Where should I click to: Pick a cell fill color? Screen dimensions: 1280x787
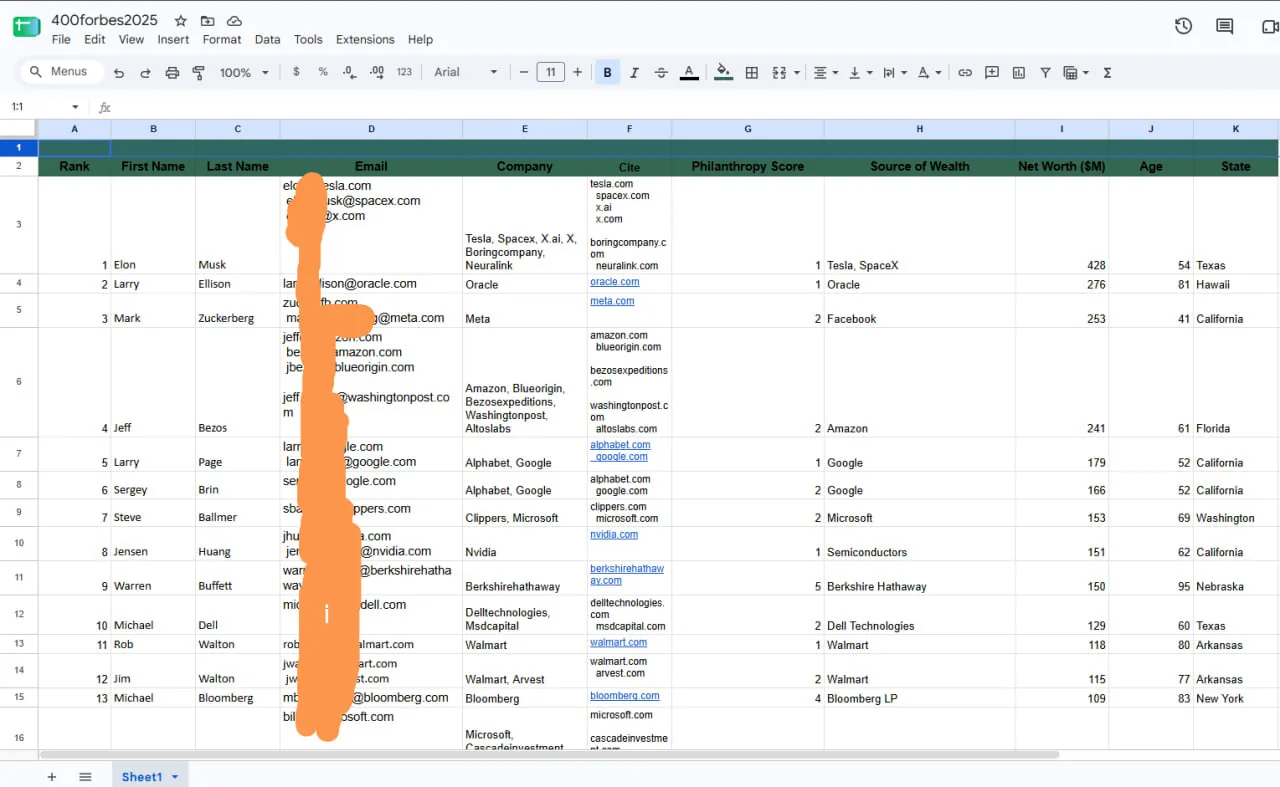(723, 72)
